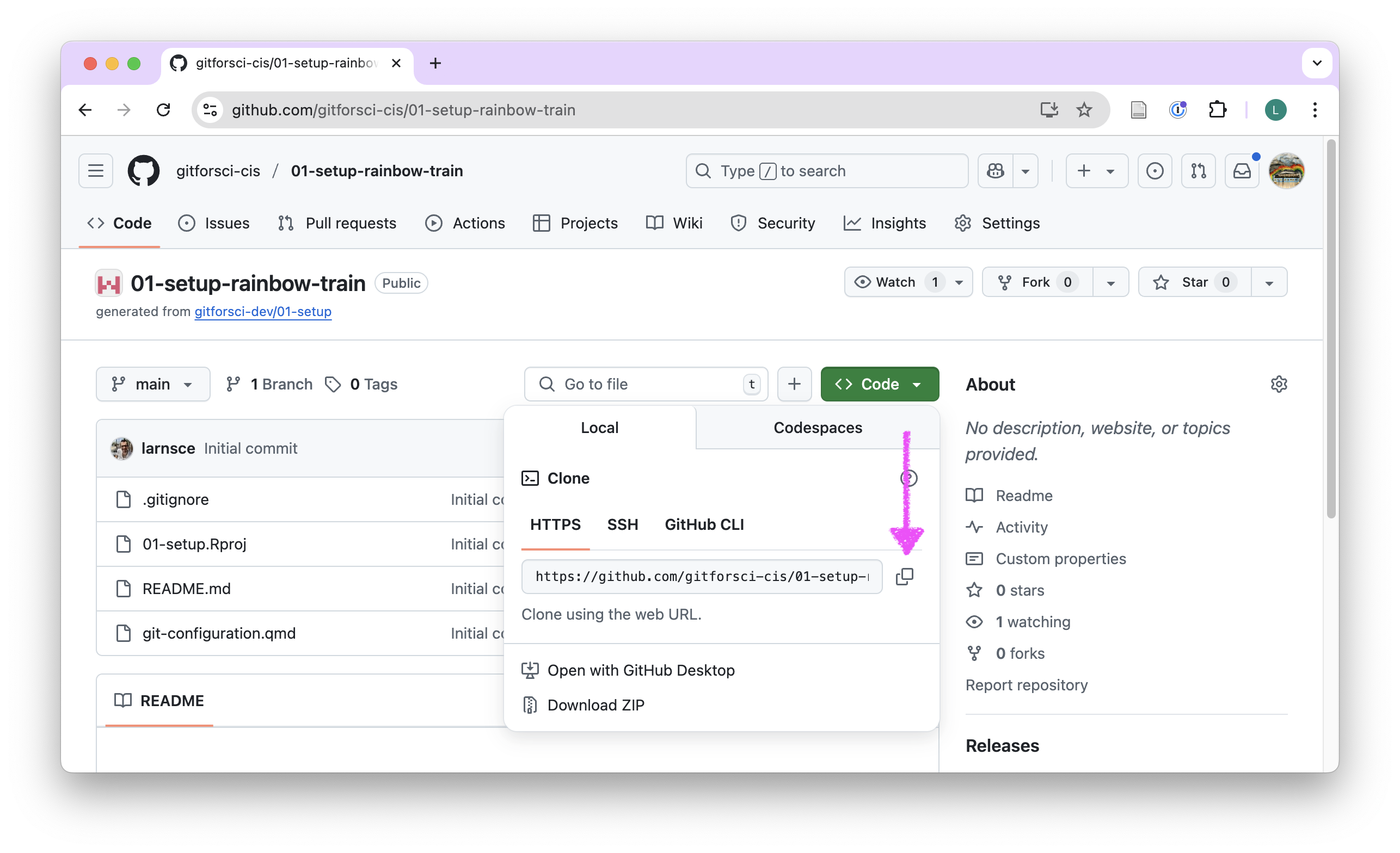View the 1 Branch list

tap(269, 385)
